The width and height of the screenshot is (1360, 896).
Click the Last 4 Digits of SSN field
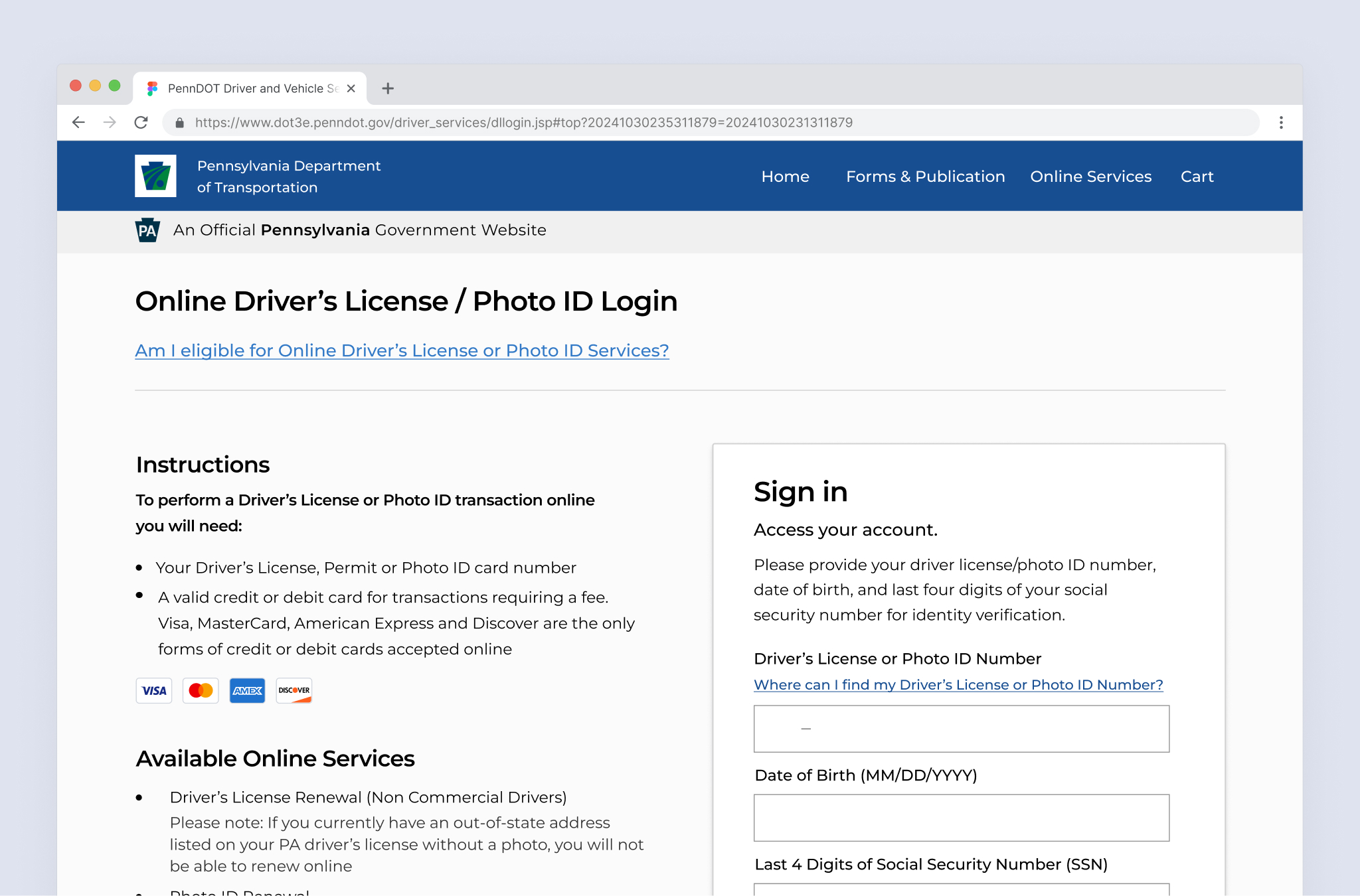(962, 889)
